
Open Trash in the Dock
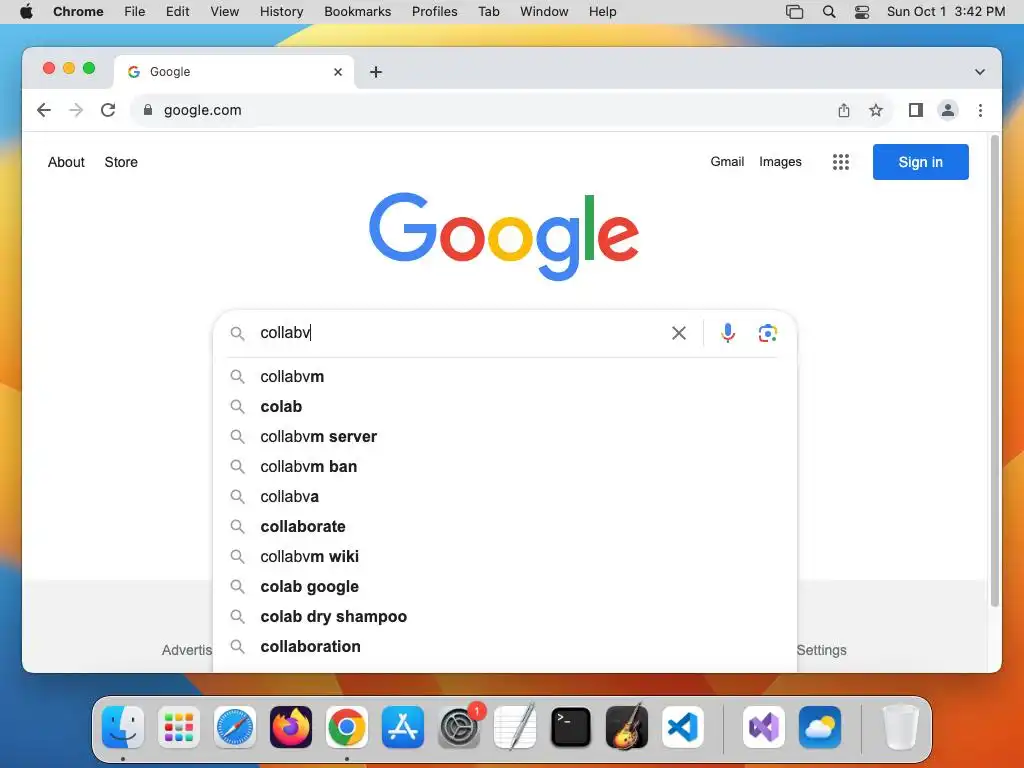901,727
